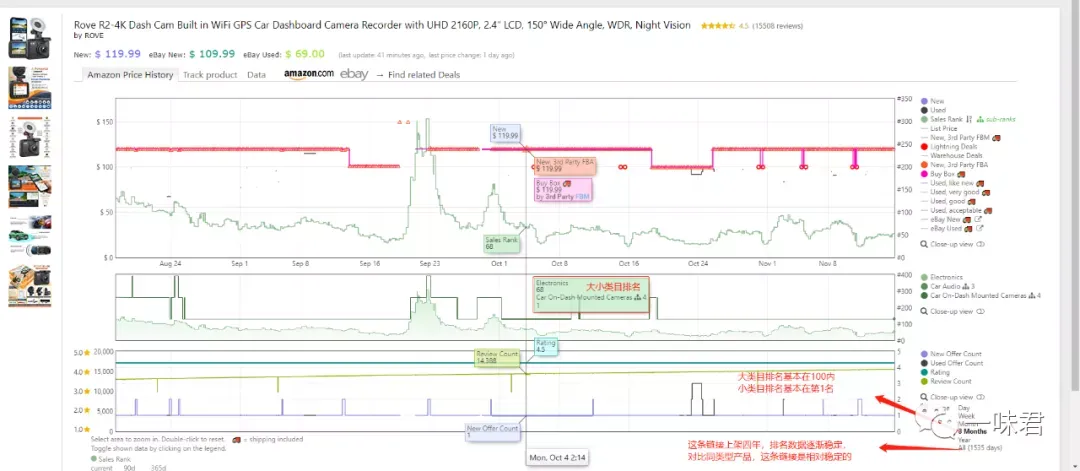Toggle the Electronics category legend entry

942,278
